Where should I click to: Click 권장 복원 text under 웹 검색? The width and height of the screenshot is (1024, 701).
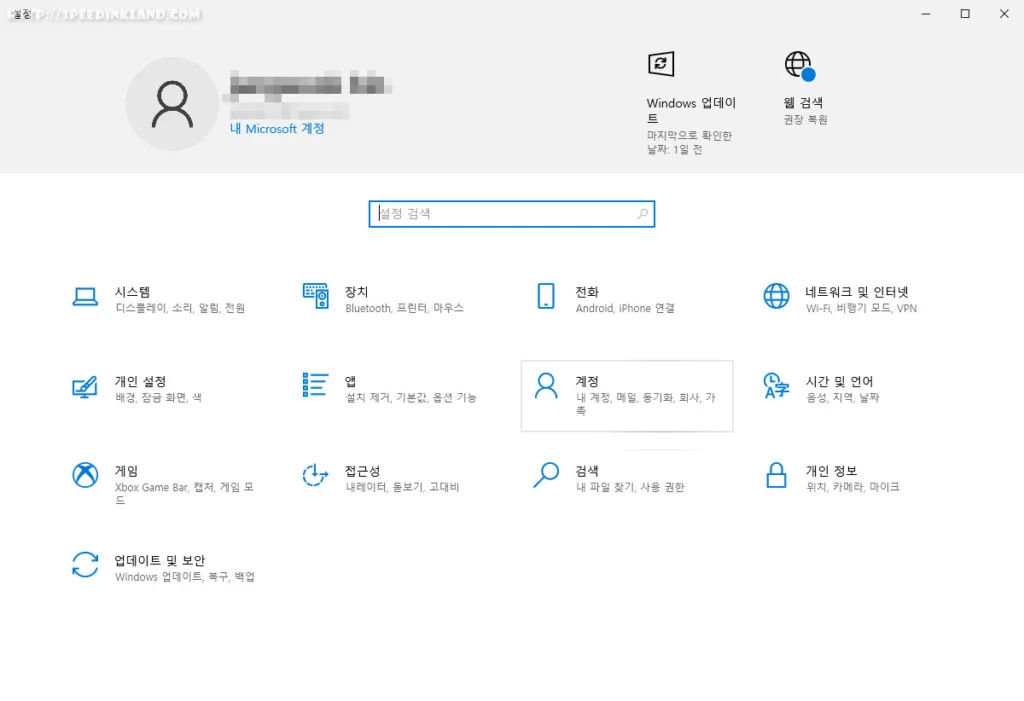point(806,120)
